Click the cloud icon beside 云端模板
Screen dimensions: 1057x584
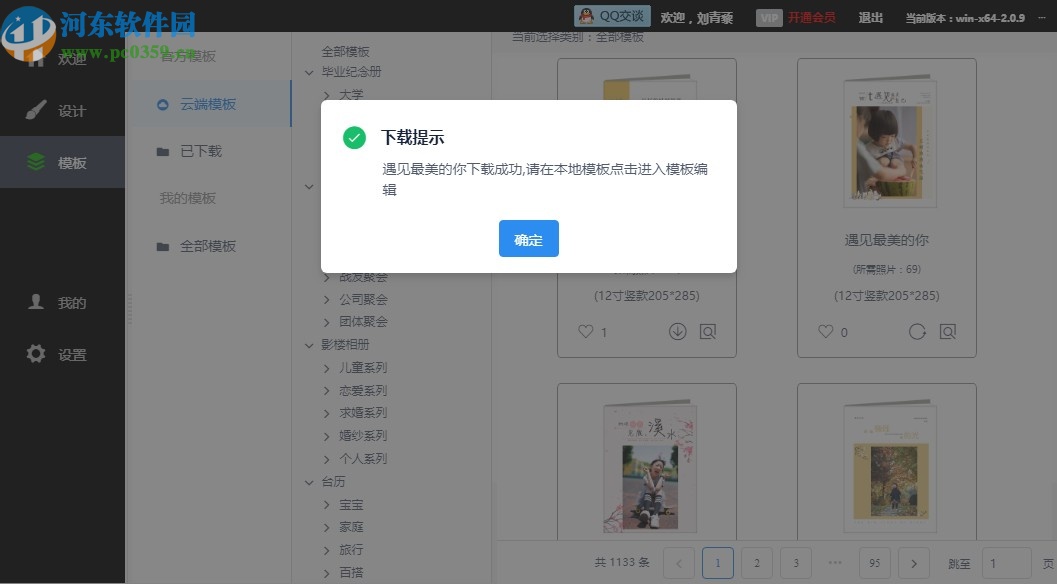click(x=163, y=103)
